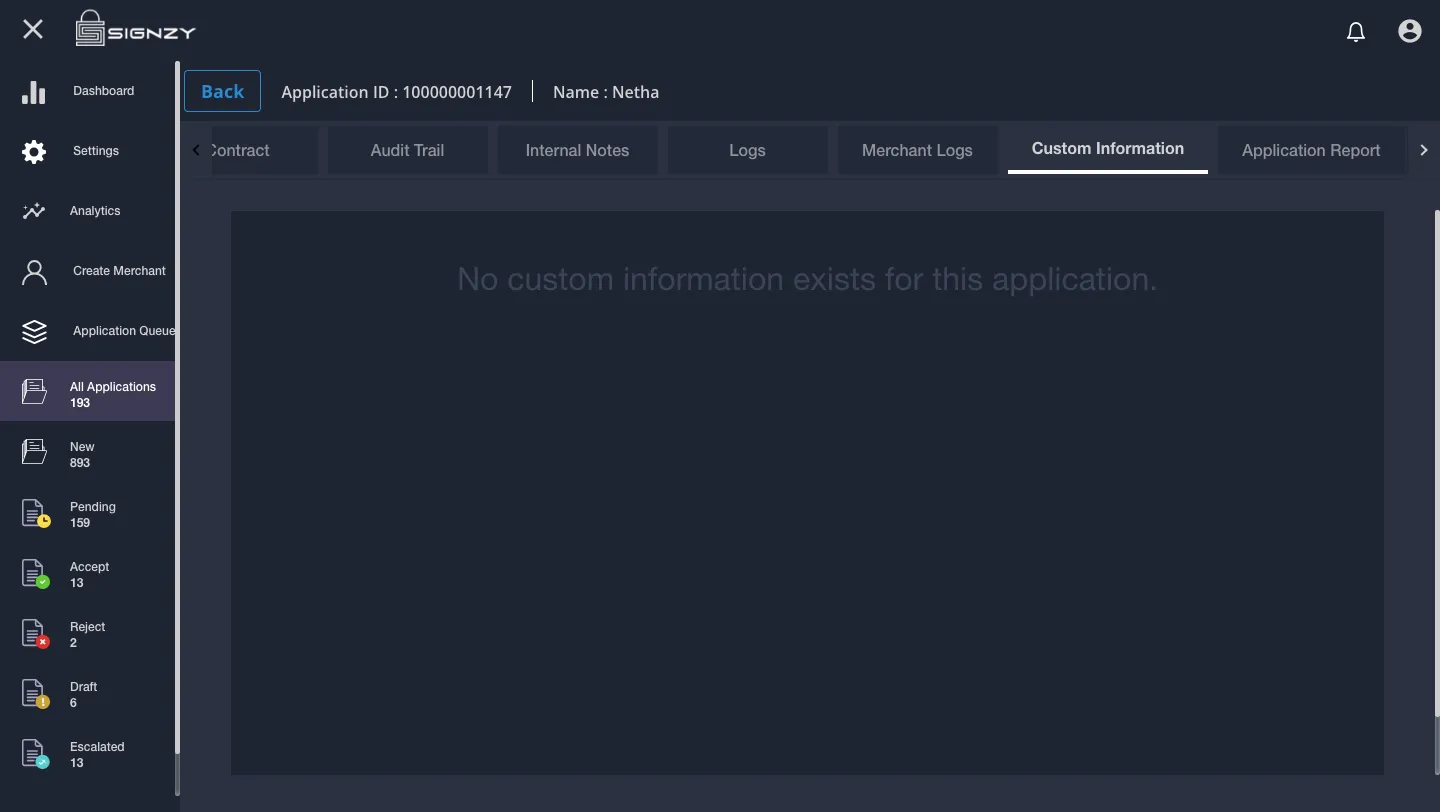
Task: Click the Settings gear icon
Action: tap(34, 152)
